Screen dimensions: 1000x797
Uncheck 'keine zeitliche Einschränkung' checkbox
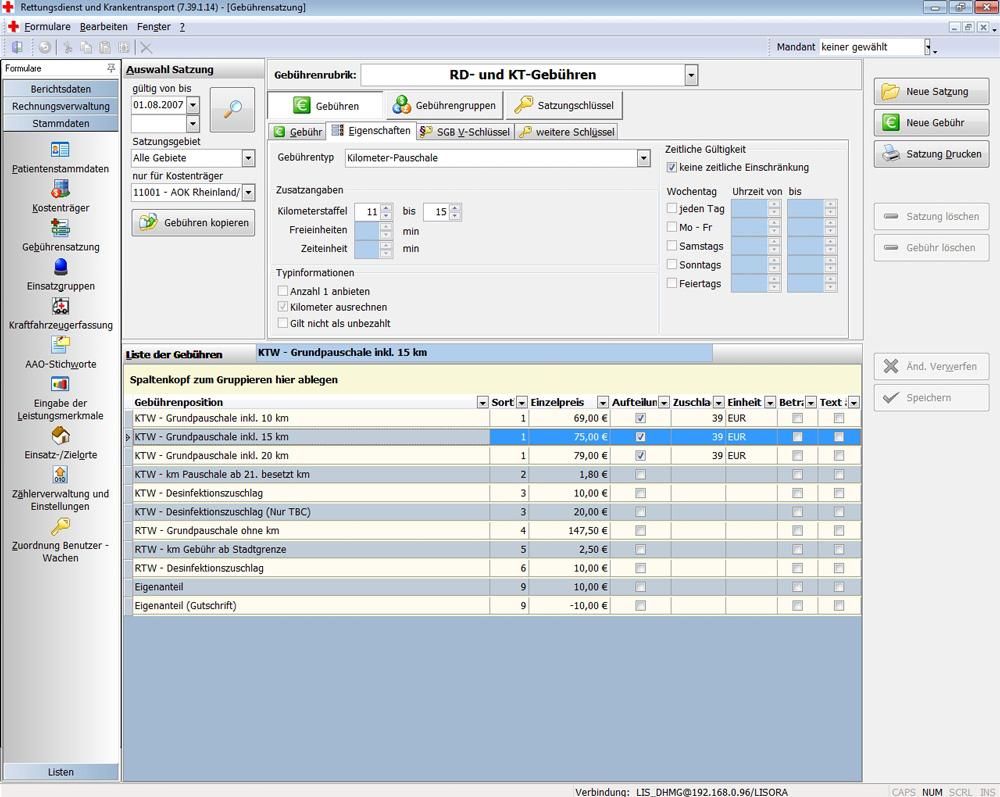pyautogui.click(x=672, y=168)
